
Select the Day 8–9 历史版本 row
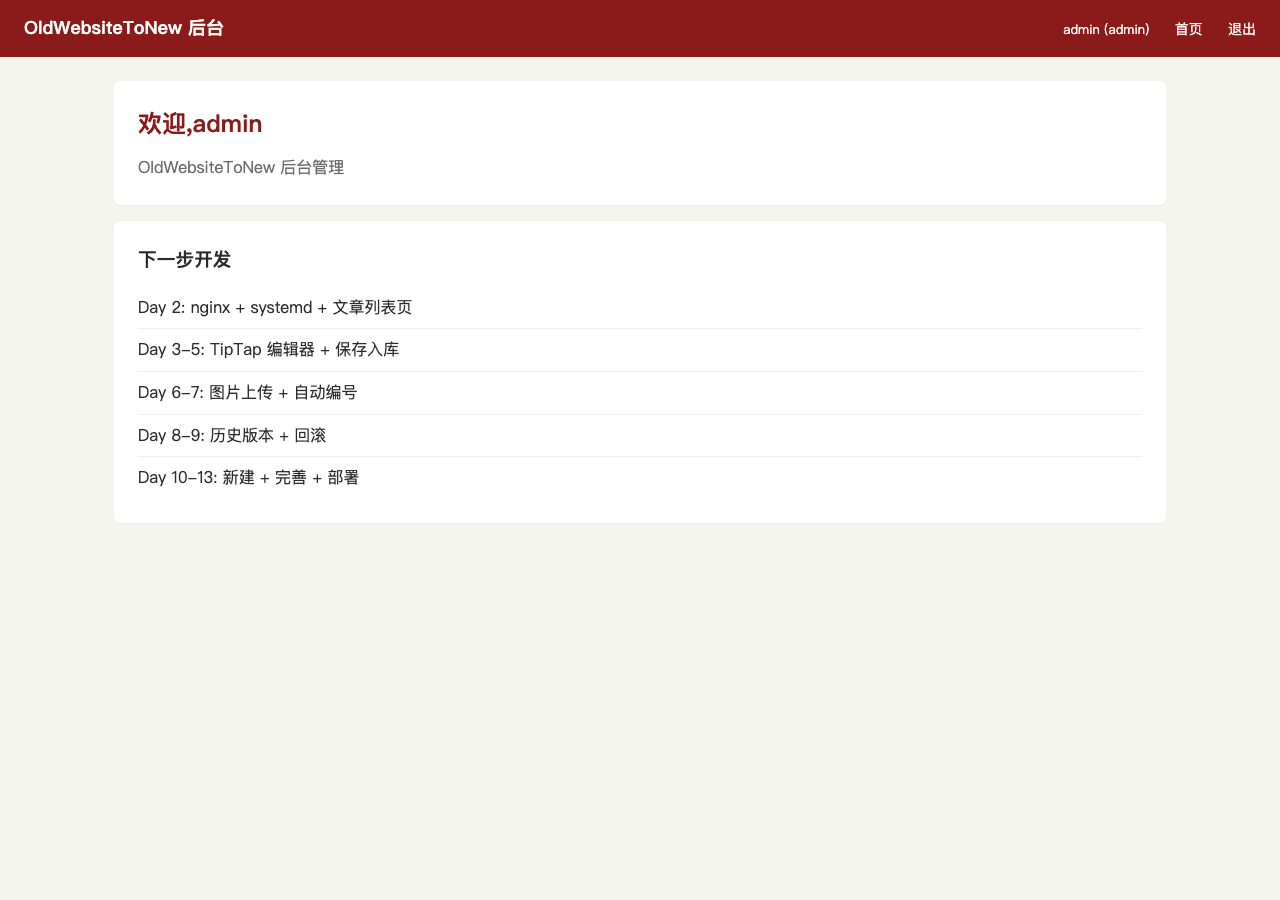pos(640,436)
